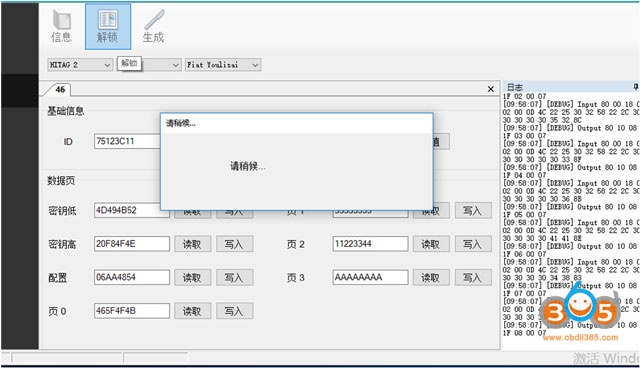Click the 请稍候... dialog title bar
The image size is (640, 368).
pos(297,123)
